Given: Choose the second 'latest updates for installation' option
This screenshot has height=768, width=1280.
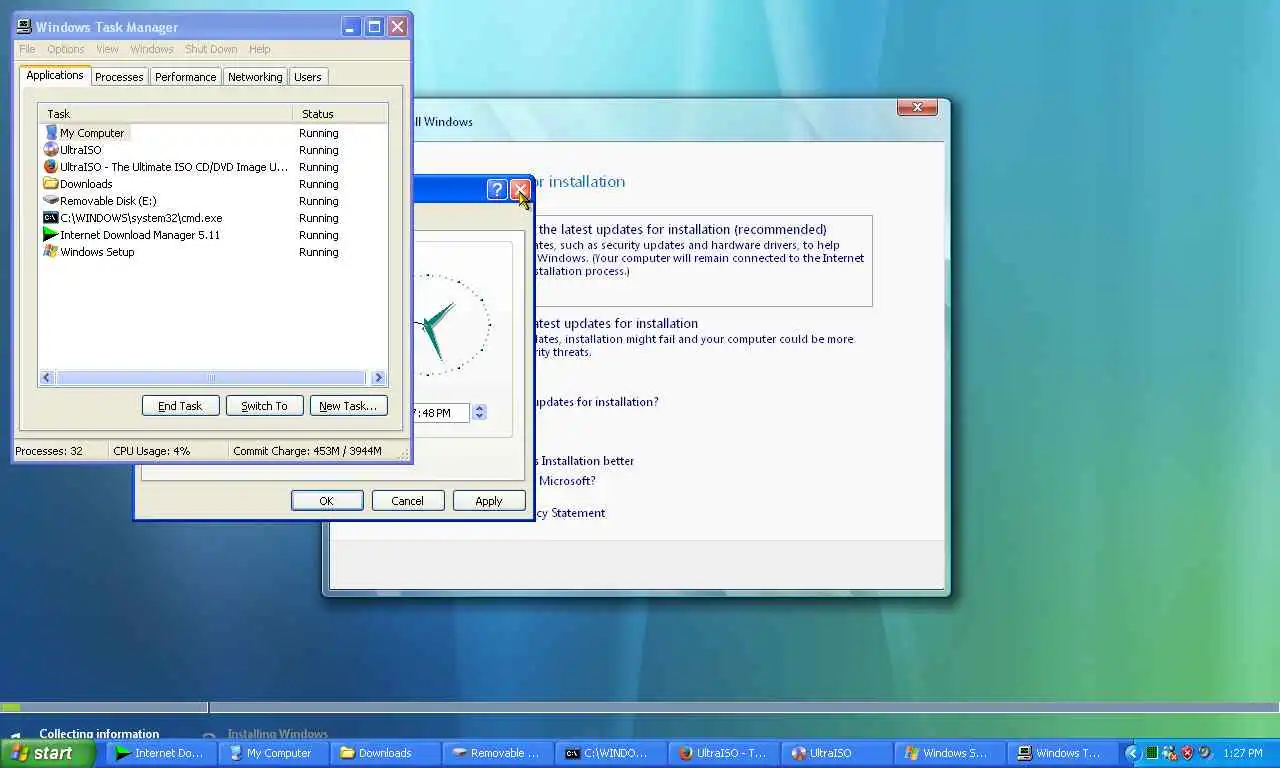Looking at the screenshot, I should [x=692, y=337].
